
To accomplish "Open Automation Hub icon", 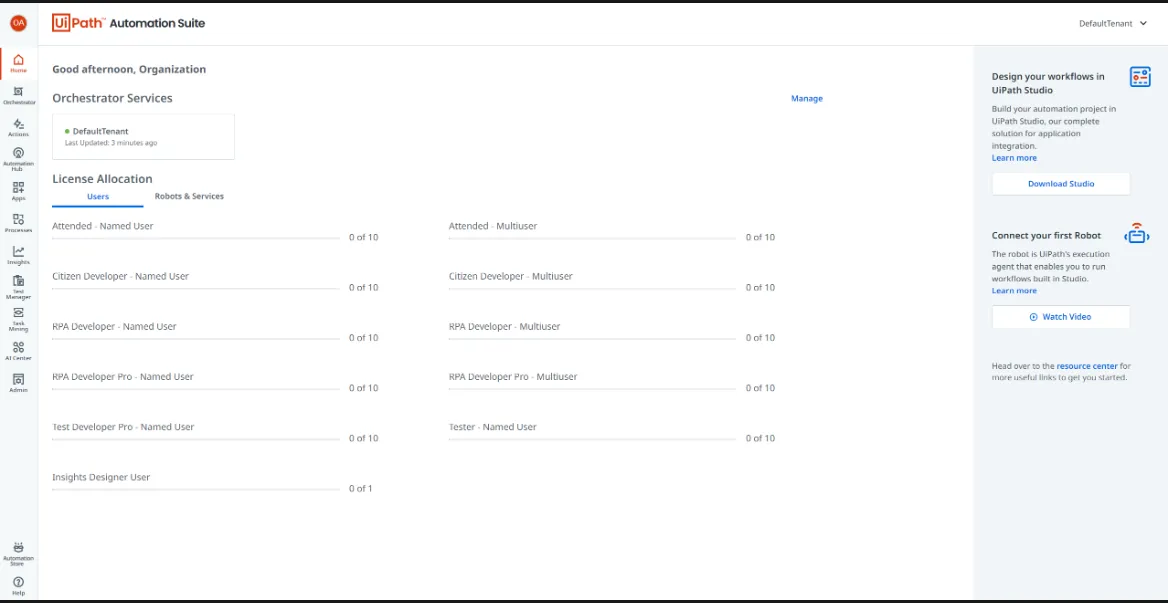I will click(19, 159).
